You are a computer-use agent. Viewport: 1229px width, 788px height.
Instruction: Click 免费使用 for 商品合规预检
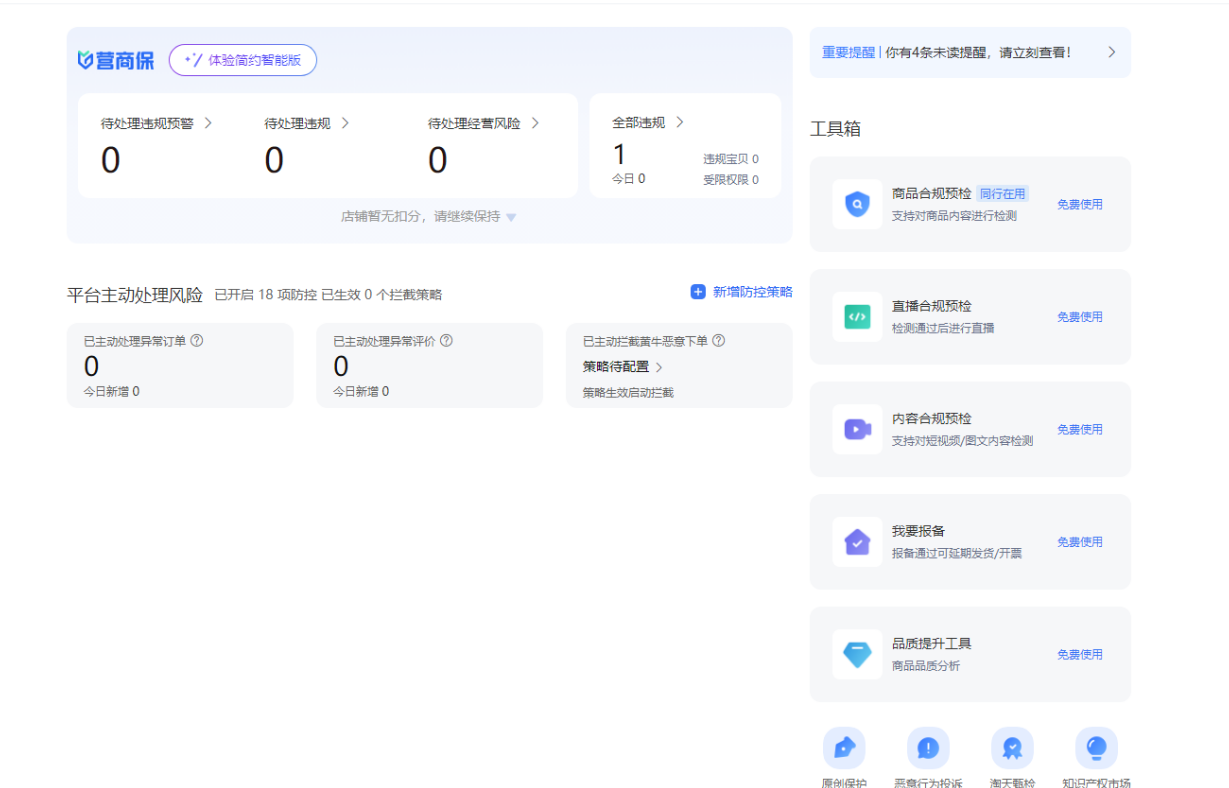pos(1080,204)
